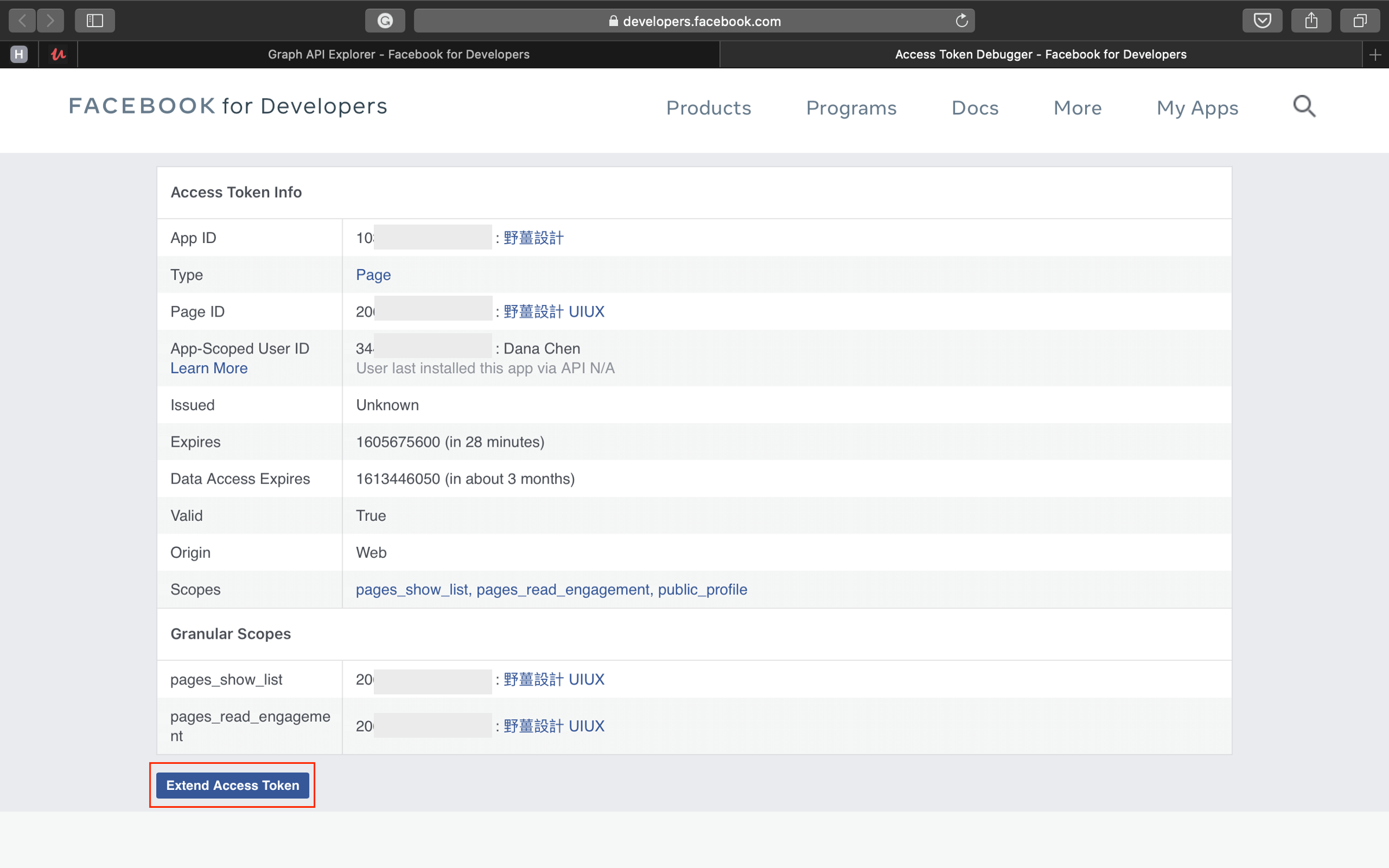Click the Page ID row label
The image size is (1389, 868).
(x=197, y=311)
